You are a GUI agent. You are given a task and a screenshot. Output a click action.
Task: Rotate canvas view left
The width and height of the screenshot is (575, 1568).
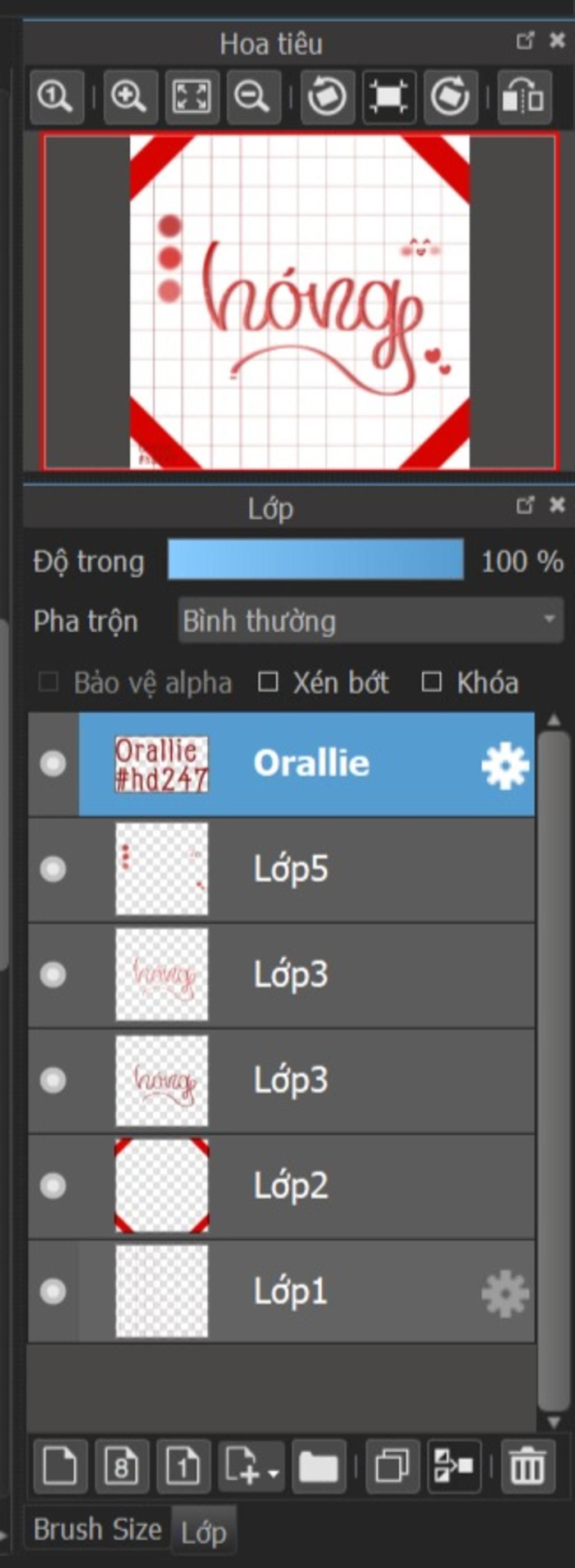[327, 97]
